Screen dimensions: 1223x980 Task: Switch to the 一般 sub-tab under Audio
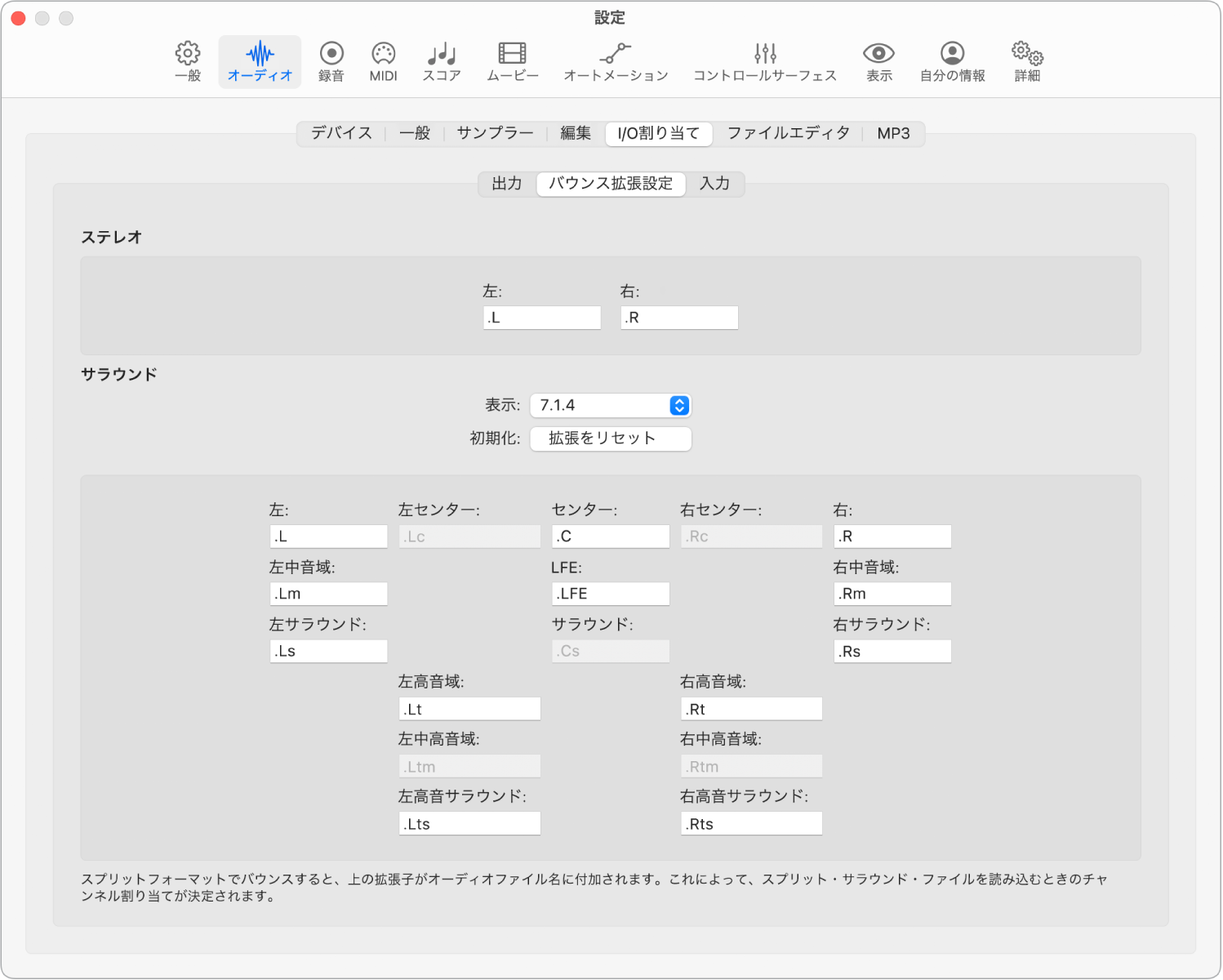click(415, 133)
